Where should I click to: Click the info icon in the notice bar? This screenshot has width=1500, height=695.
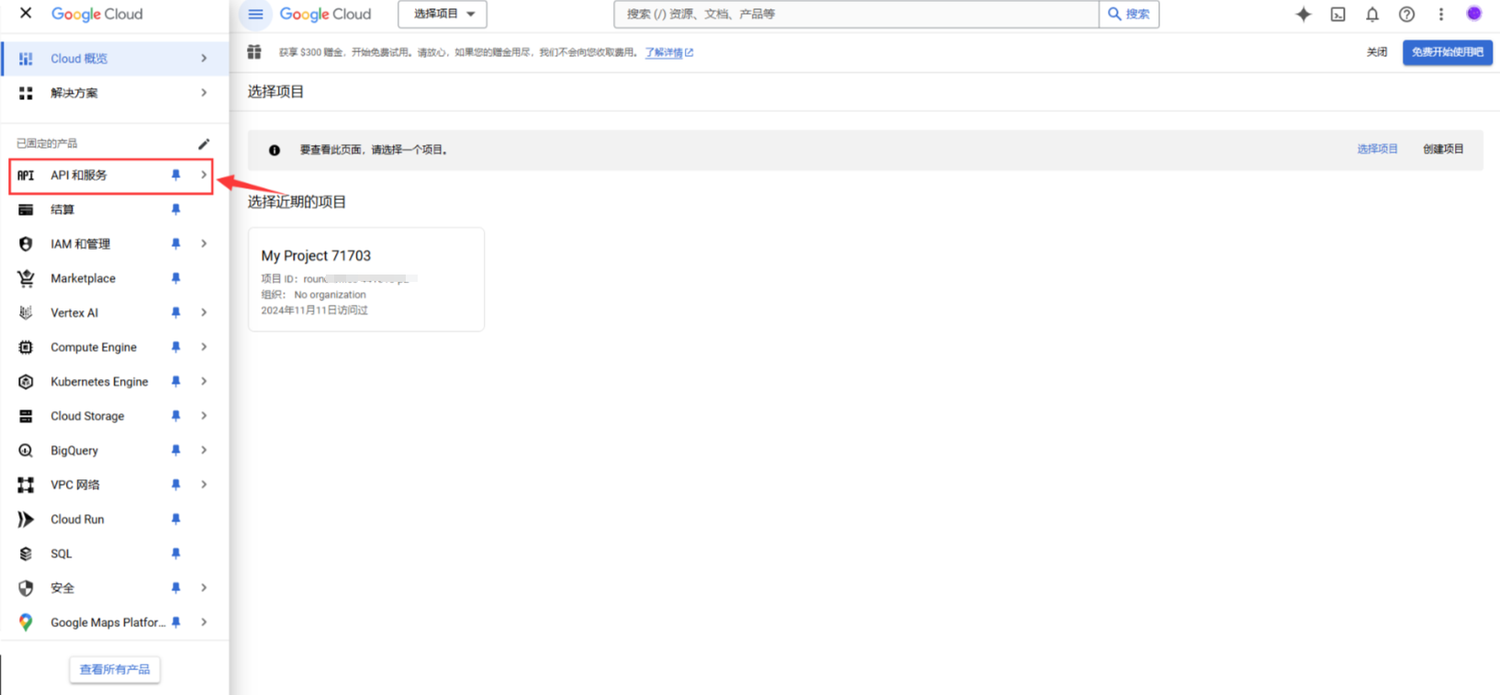(x=274, y=150)
